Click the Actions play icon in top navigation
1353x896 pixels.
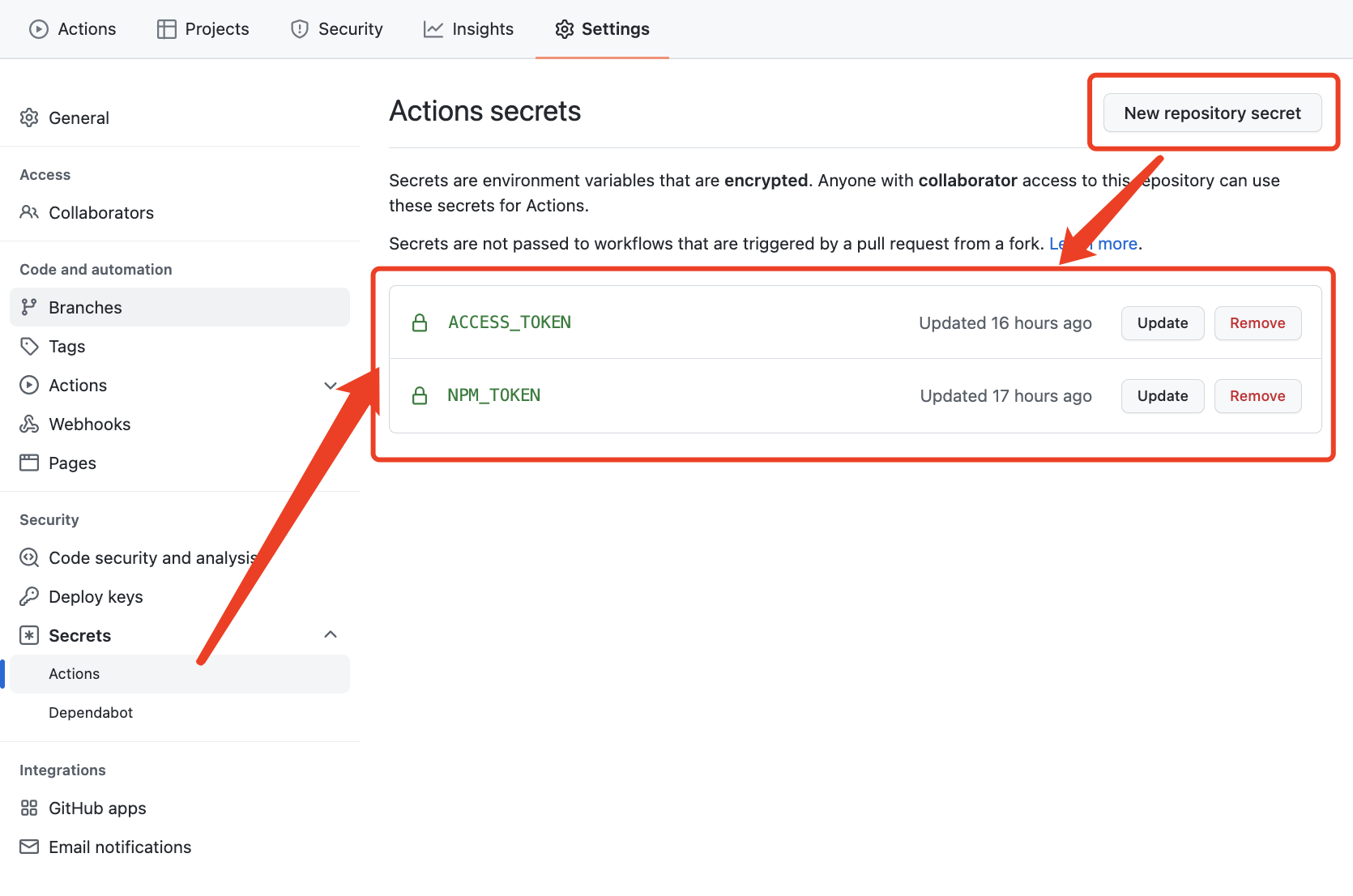[39, 29]
